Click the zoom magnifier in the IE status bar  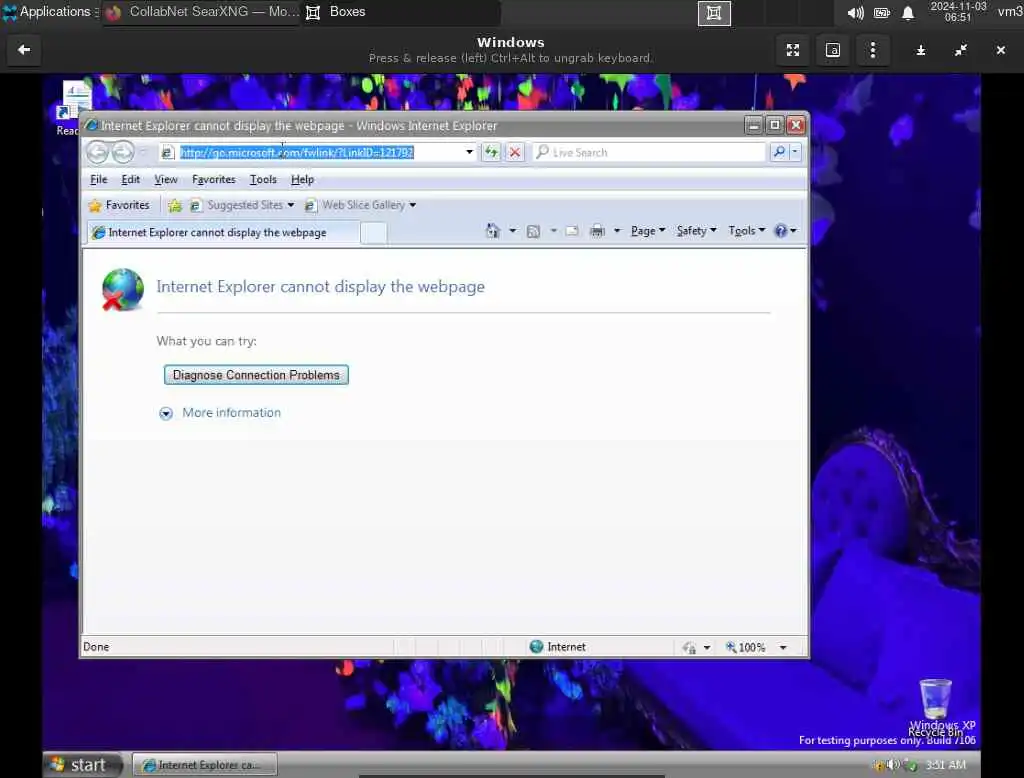731,647
